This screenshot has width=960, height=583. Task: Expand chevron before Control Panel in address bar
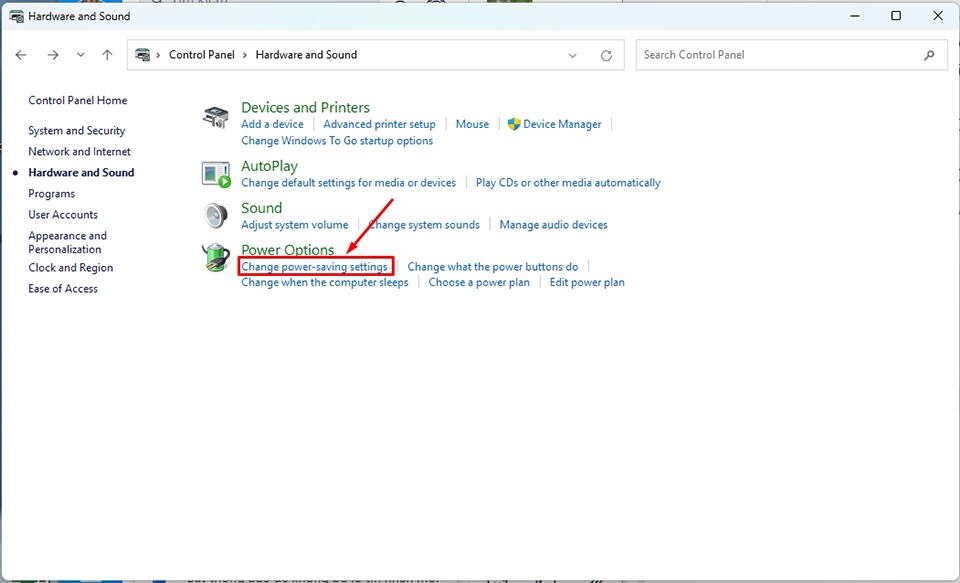coord(158,55)
